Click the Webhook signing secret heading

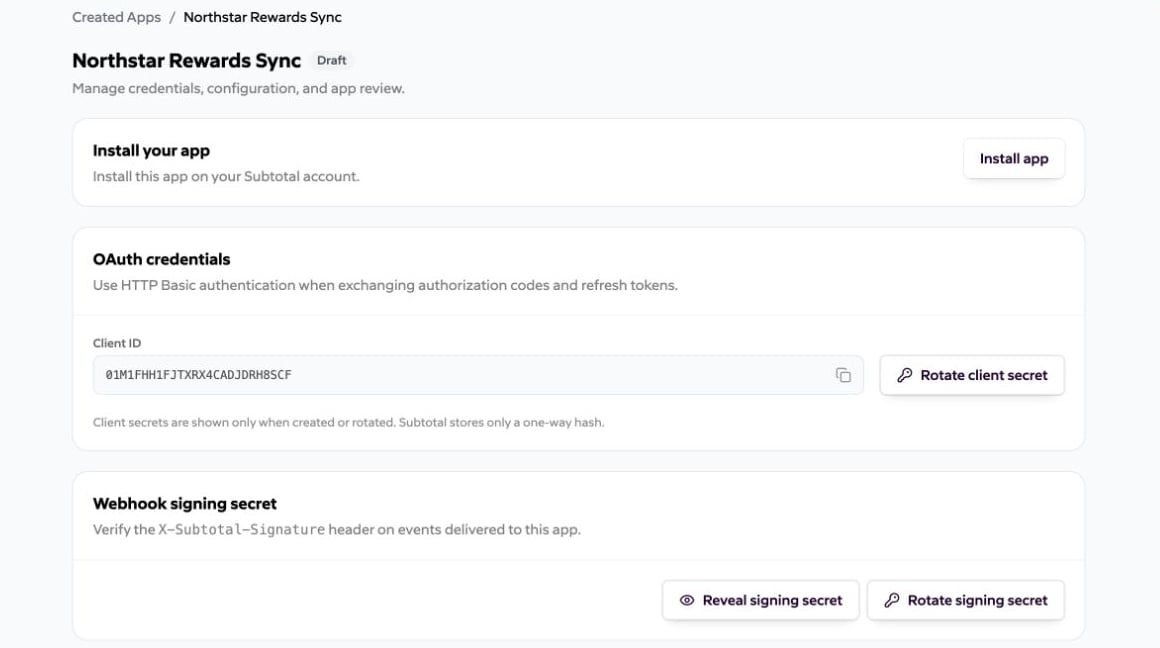[x=185, y=504]
